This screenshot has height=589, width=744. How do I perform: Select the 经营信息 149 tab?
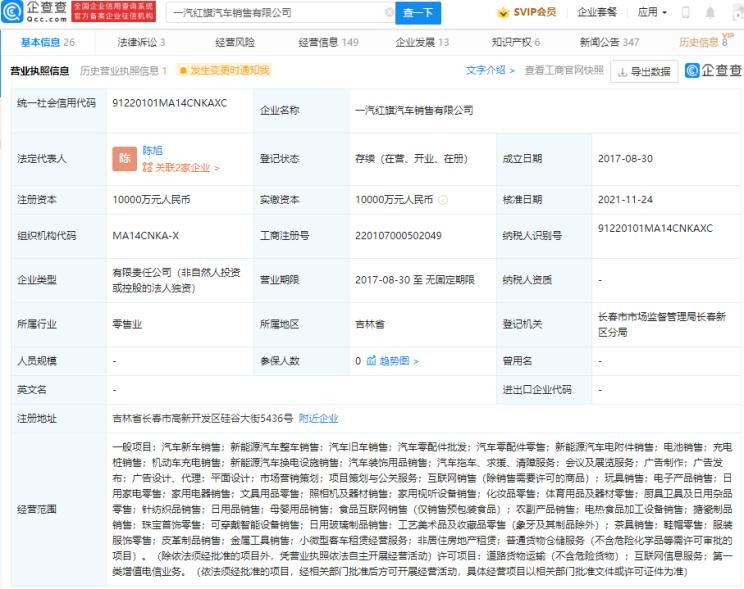(x=328, y=42)
